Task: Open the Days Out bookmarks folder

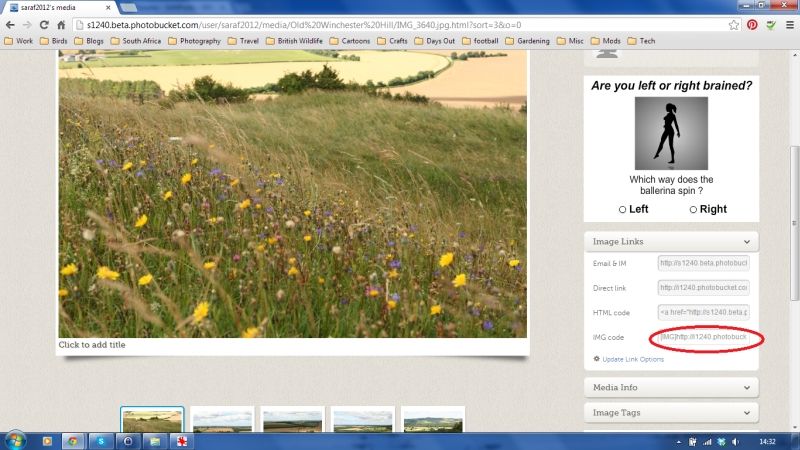Action: (x=435, y=41)
